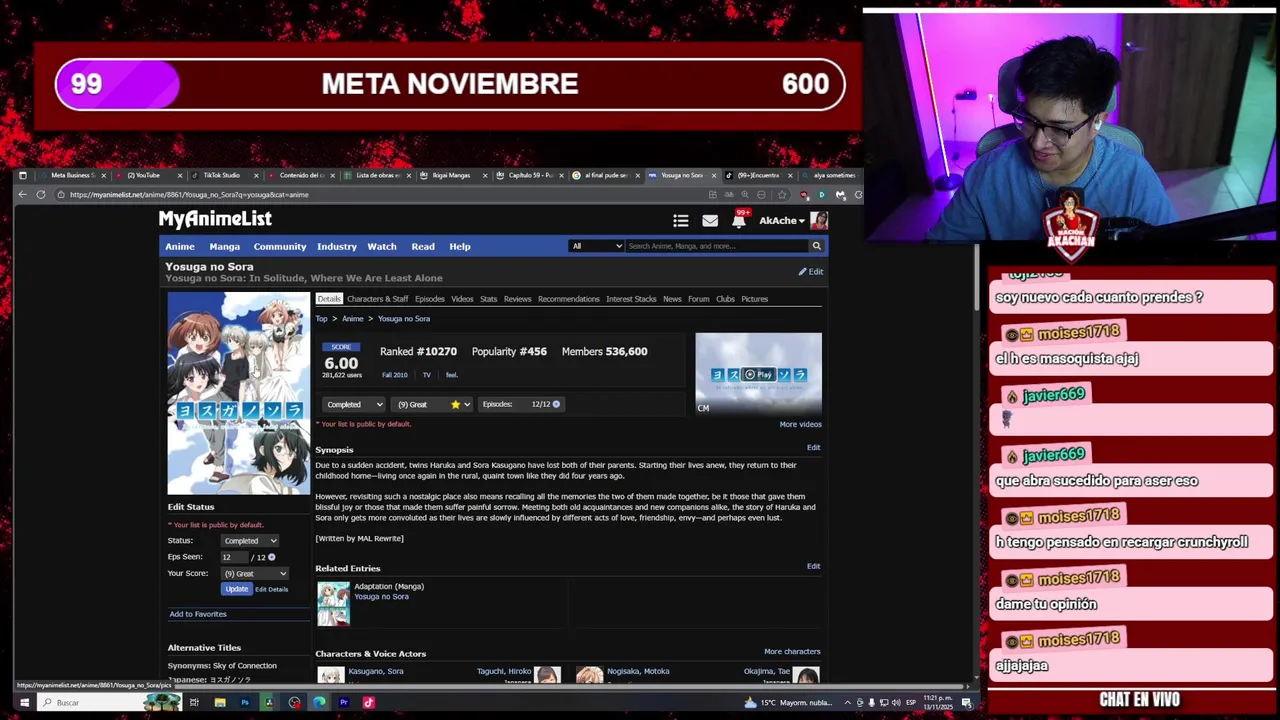Open the Manga menu in navigation bar

click(224, 246)
